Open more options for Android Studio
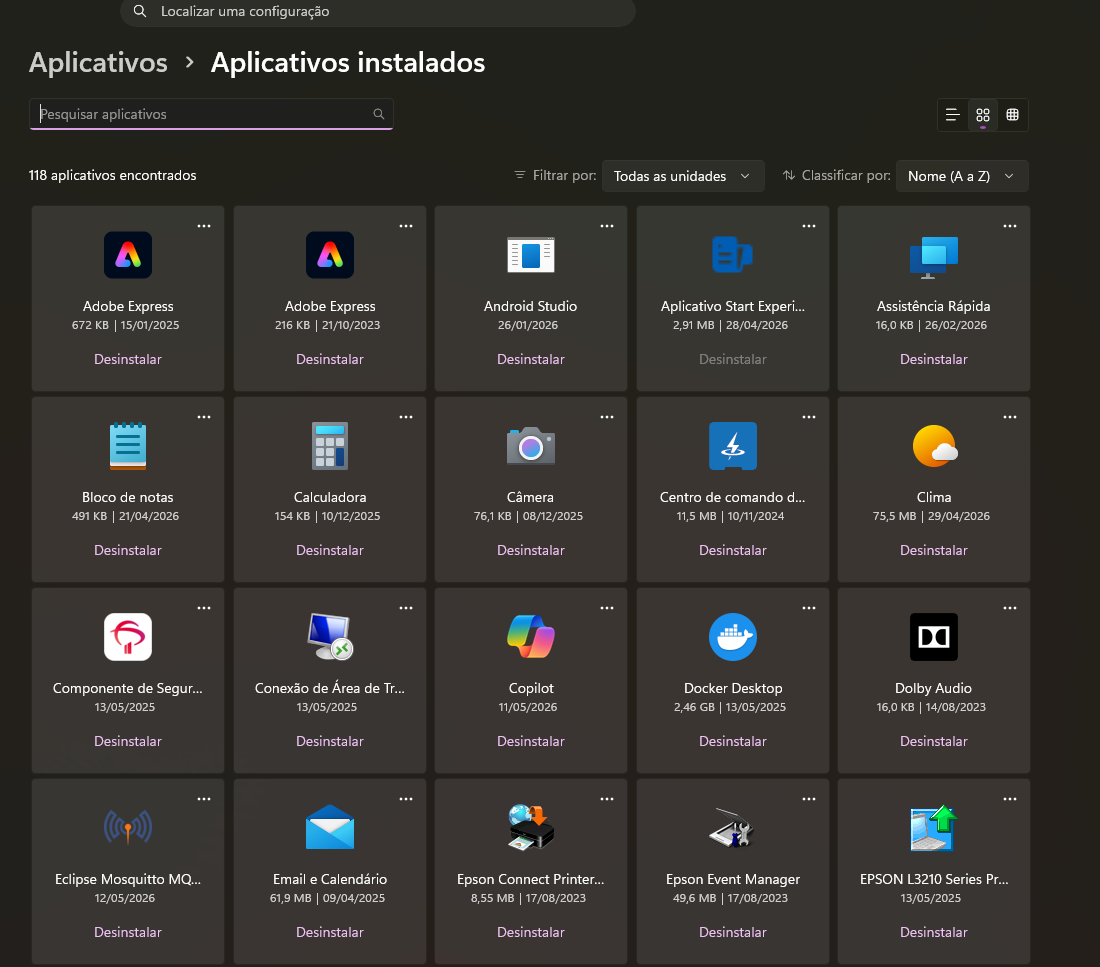 click(x=607, y=226)
